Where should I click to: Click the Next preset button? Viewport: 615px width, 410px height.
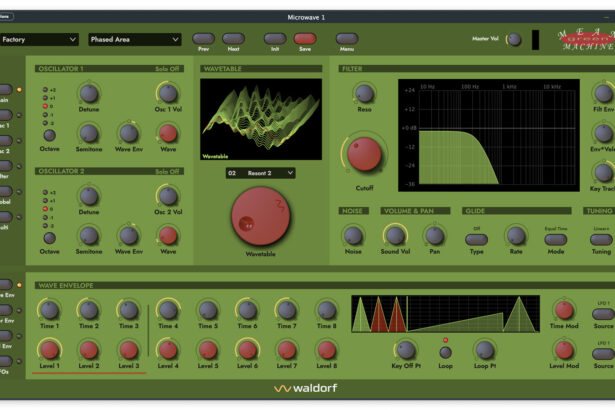(x=233, y=38)
